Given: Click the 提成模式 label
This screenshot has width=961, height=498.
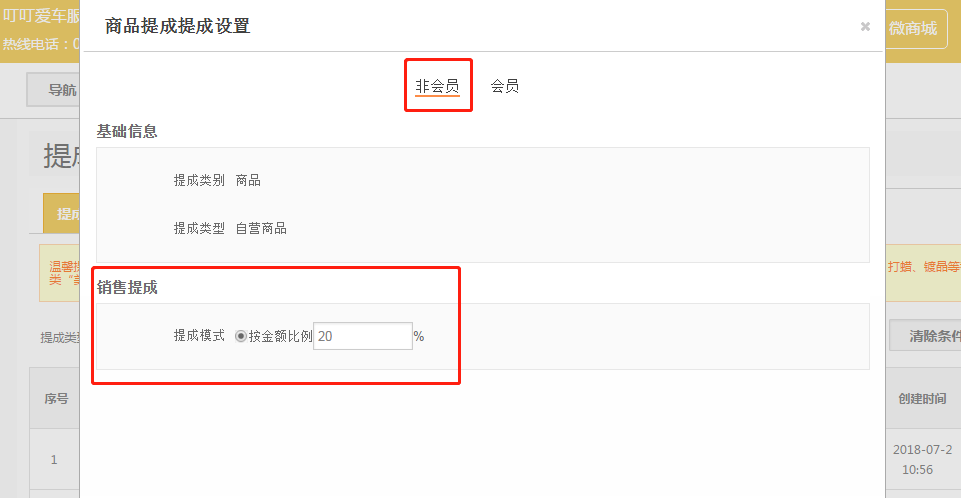Looking at the screenshot, I should click(x=199, y=337).
